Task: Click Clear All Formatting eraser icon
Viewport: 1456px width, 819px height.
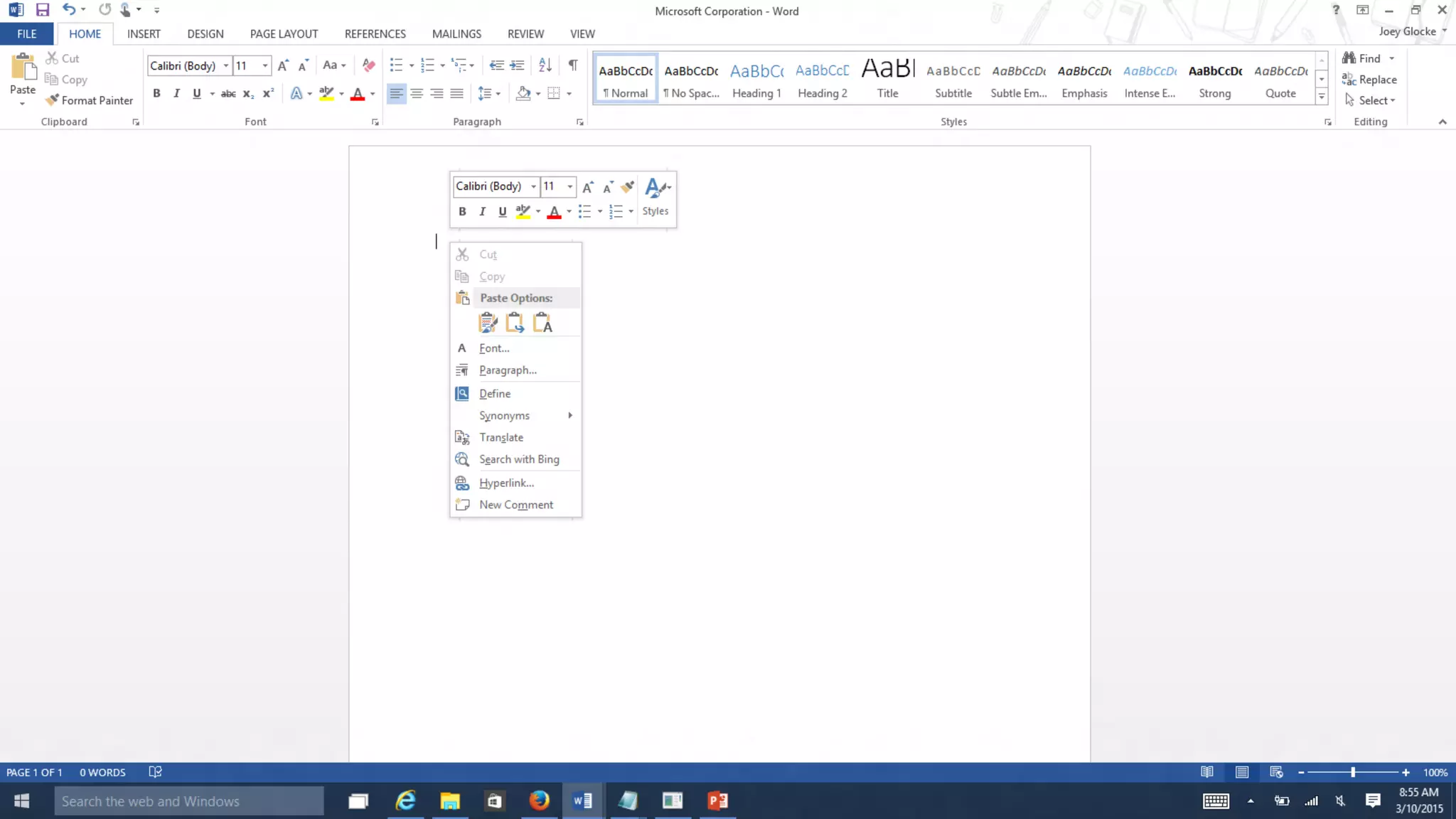Action: coord(368,65)
